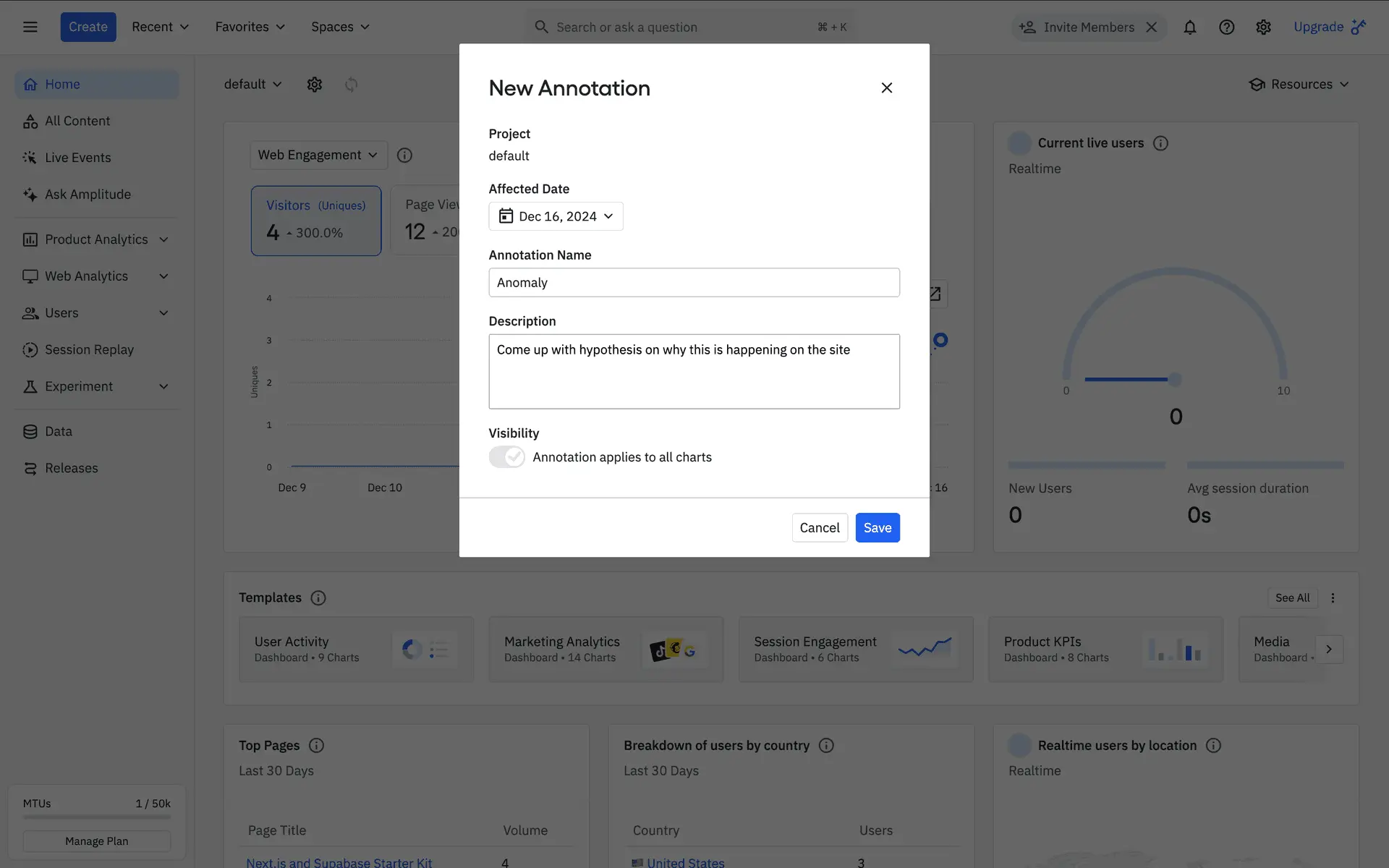The image size is (1389, 868).
Task: Open Templates three-dot options menu
Action: point(1333,597)
